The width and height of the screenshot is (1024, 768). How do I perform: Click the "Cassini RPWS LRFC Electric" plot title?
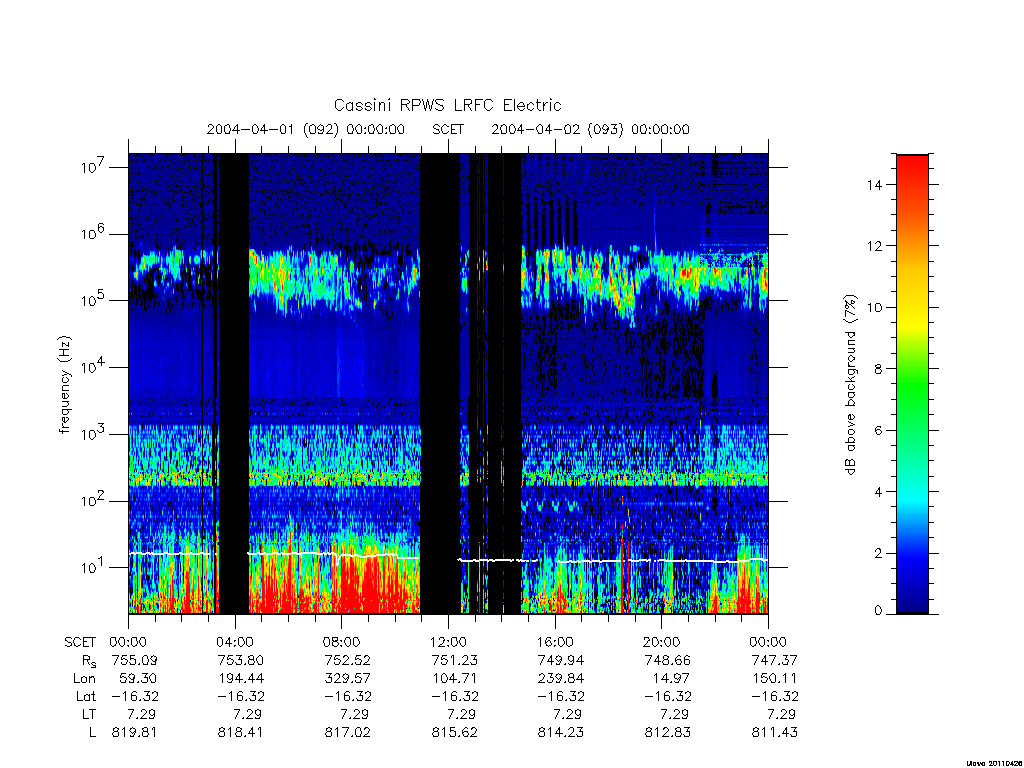coord(447,105)
